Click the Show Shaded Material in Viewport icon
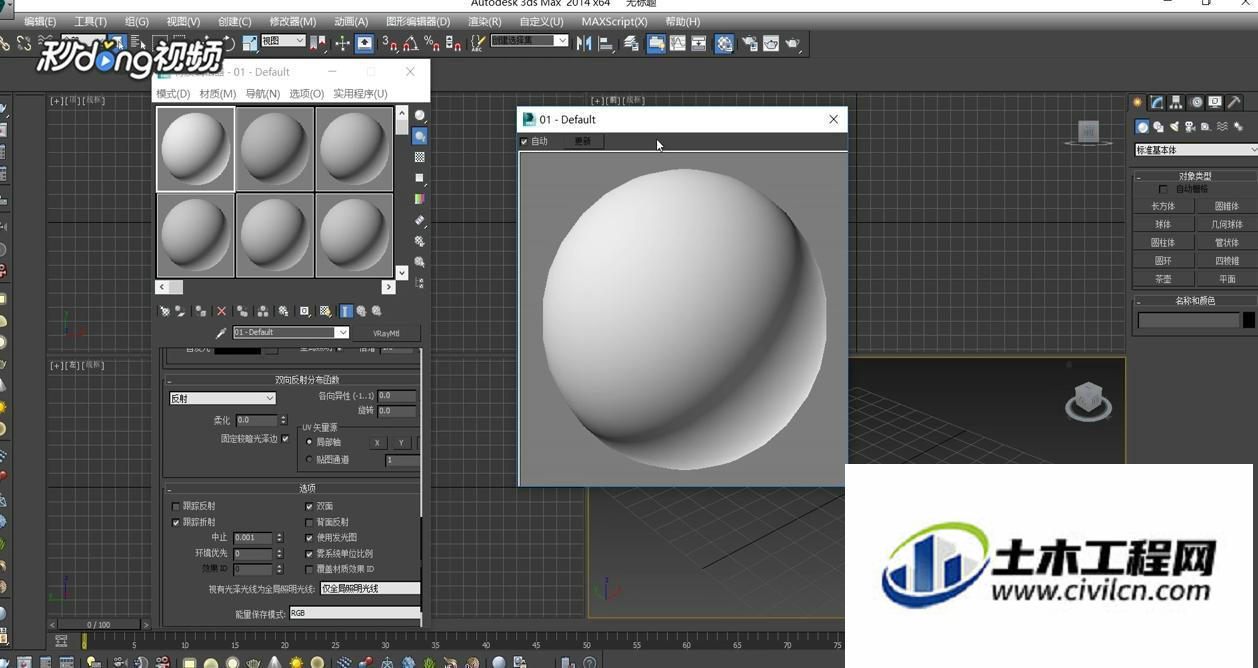 click(326, 311)
